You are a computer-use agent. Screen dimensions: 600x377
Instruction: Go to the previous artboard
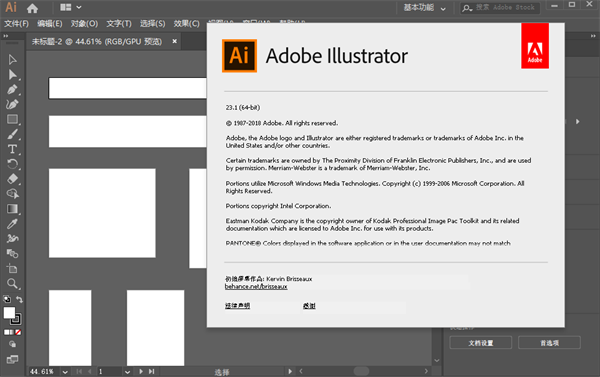[90, 371]
